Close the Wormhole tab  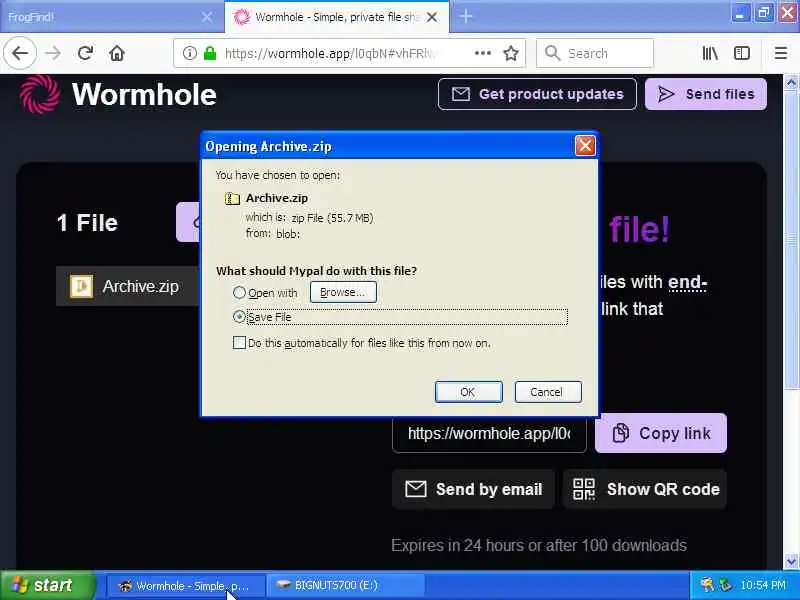(x=432, y=17)
